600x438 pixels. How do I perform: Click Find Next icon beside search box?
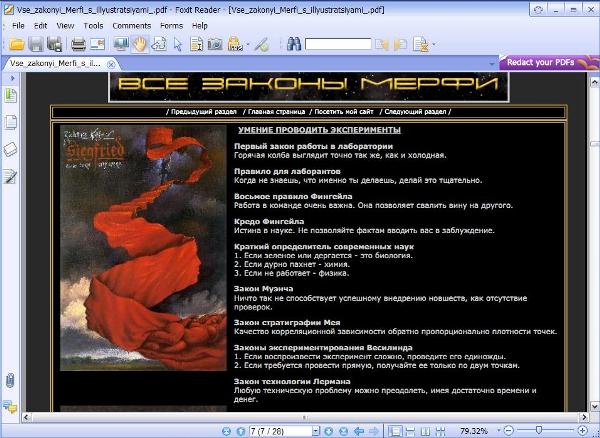coord(400,44)
